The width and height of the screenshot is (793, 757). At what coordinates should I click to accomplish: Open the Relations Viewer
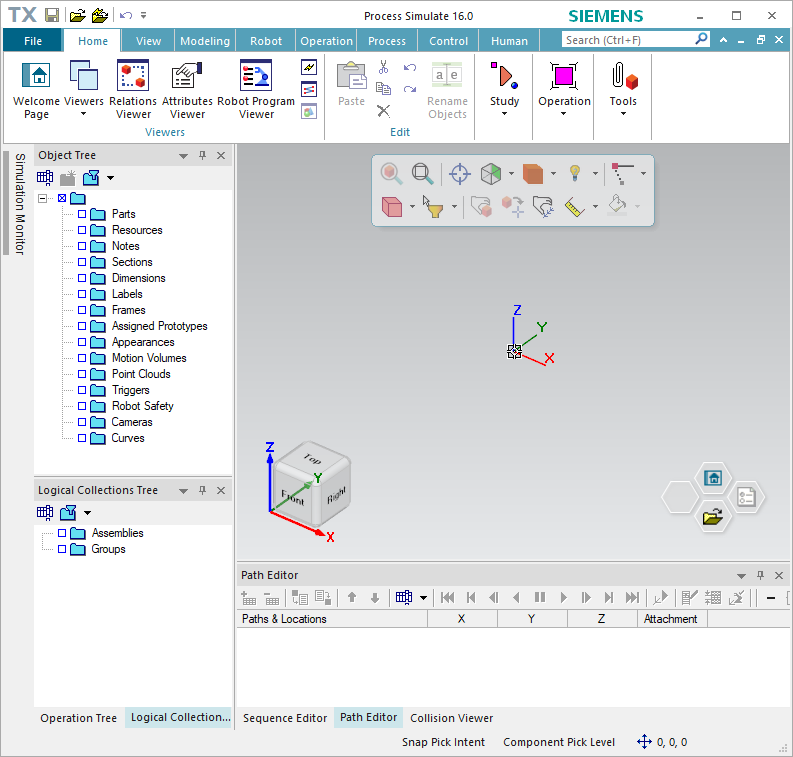pos(133,89)
